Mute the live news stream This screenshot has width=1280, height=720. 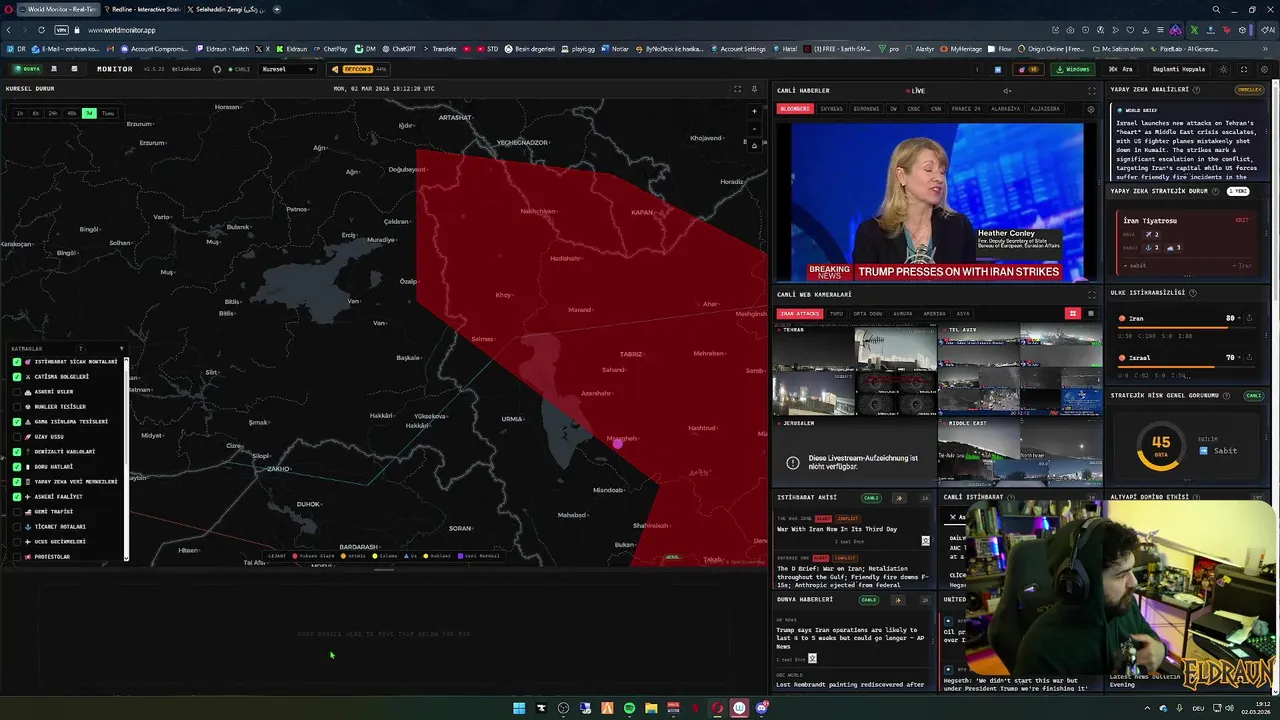tap(1007, 91)
